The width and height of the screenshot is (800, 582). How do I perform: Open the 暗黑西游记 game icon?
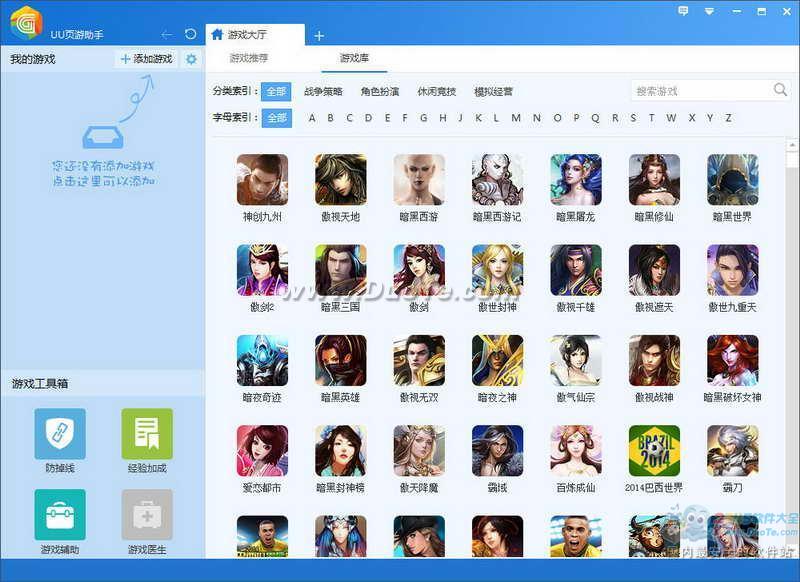click(x=497, y=180)
